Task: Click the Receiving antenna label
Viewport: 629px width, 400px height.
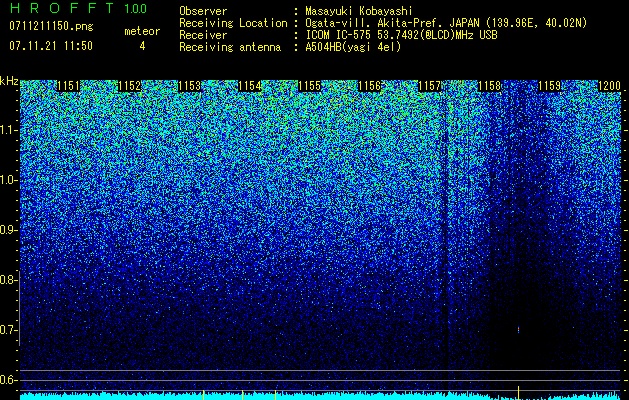Action: (x=230, y=47)
